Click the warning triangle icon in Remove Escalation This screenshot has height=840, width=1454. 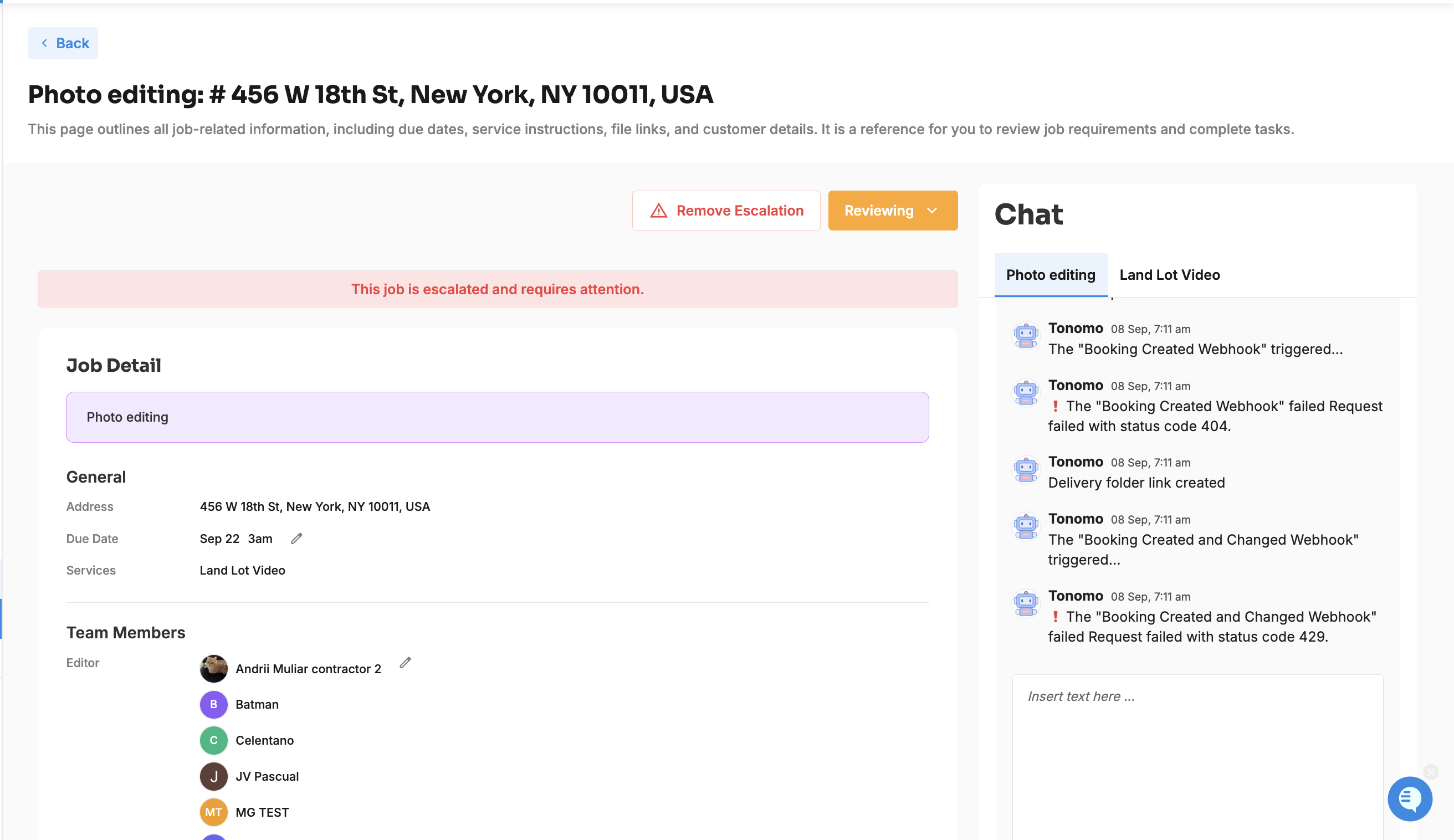(x=659, y=211)
